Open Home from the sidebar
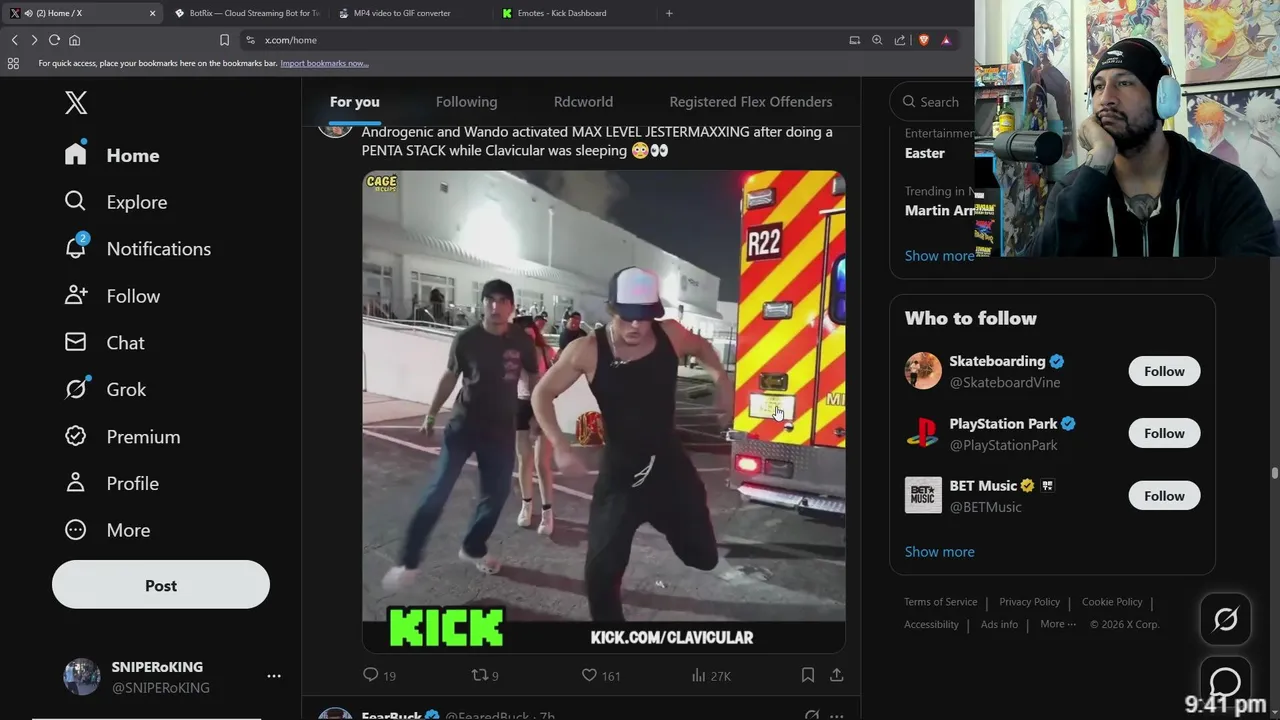 112,155
